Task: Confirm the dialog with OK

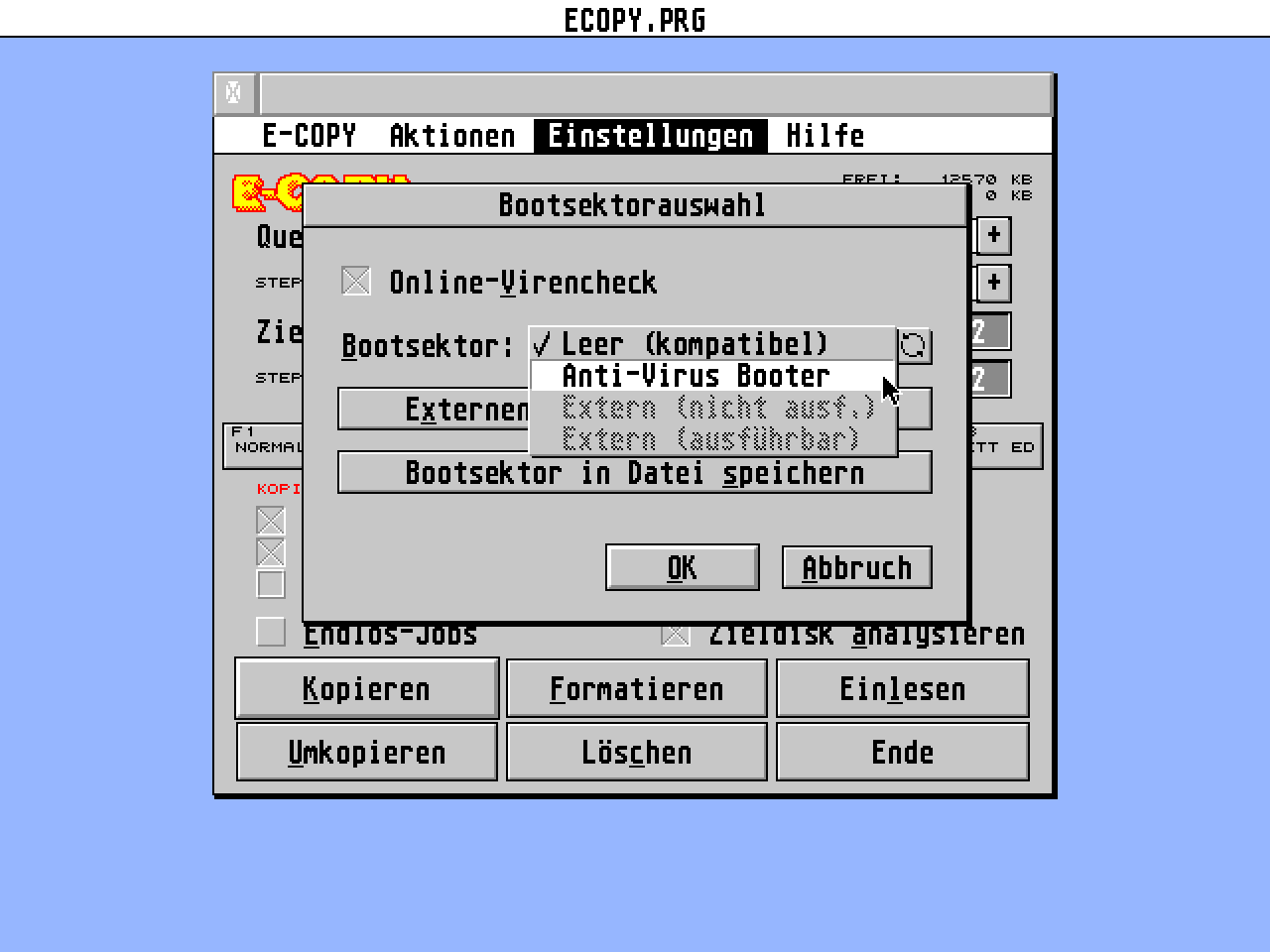Action: [x=682, y=567]
